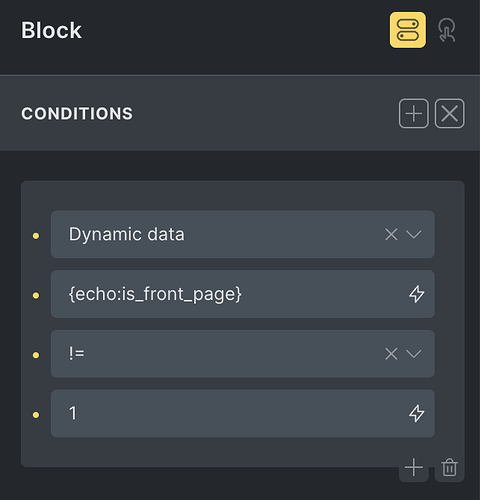Image resolution: width=480 pixels, height=500 pixels.
Task: Open dynamic data picker for {echo:is_front_page} field
Action: coord(417,294)
